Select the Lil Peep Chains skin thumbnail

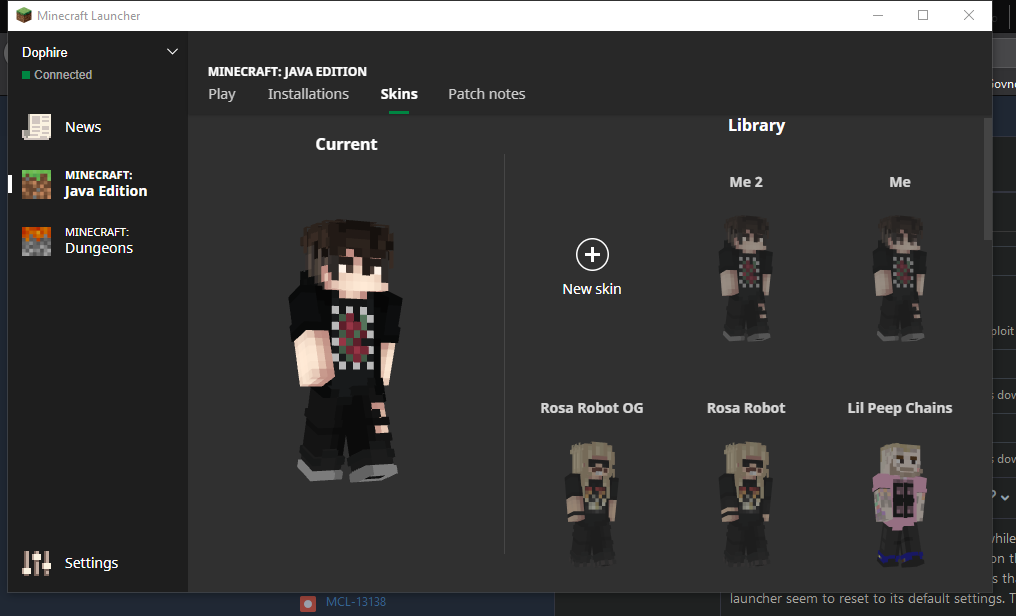coord(900,504)
